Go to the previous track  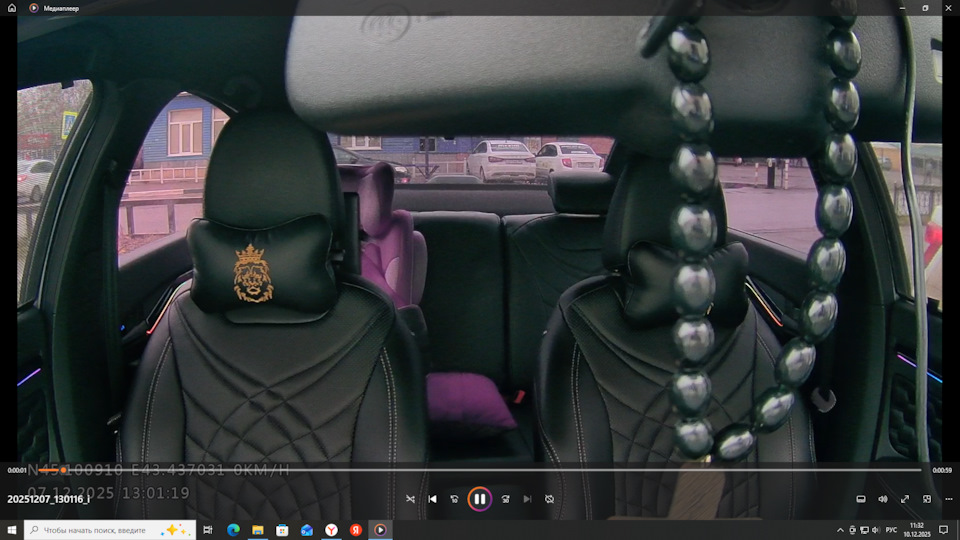[432, 499]
